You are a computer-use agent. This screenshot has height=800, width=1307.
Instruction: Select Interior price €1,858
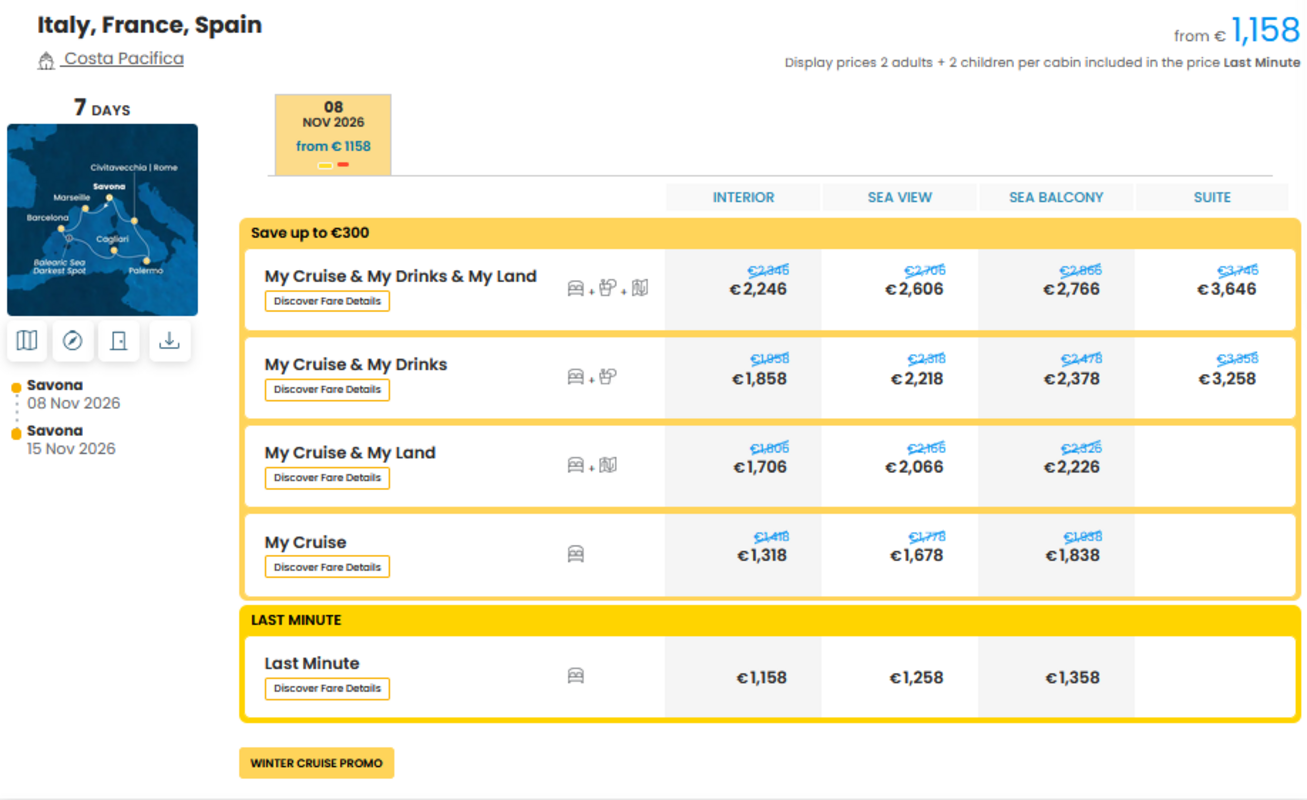click(759, 379)
